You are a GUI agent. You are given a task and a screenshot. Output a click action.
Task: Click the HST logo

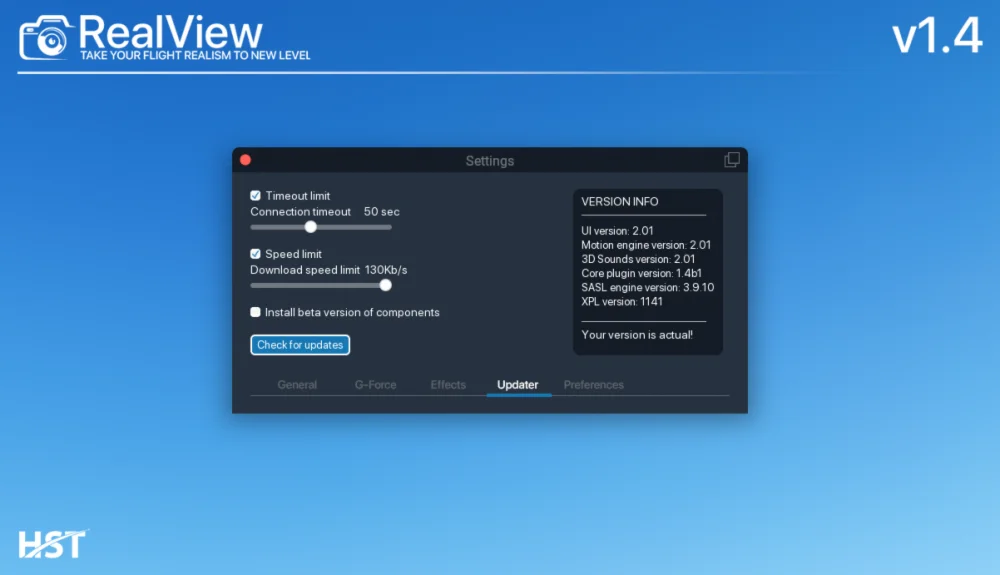(x=54, y=544)
